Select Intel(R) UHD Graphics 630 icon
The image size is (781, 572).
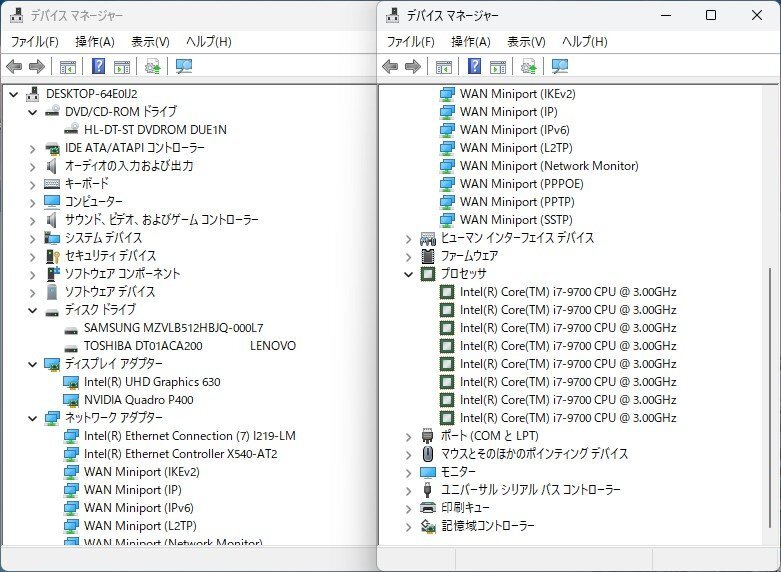click(x=71, y=382)
